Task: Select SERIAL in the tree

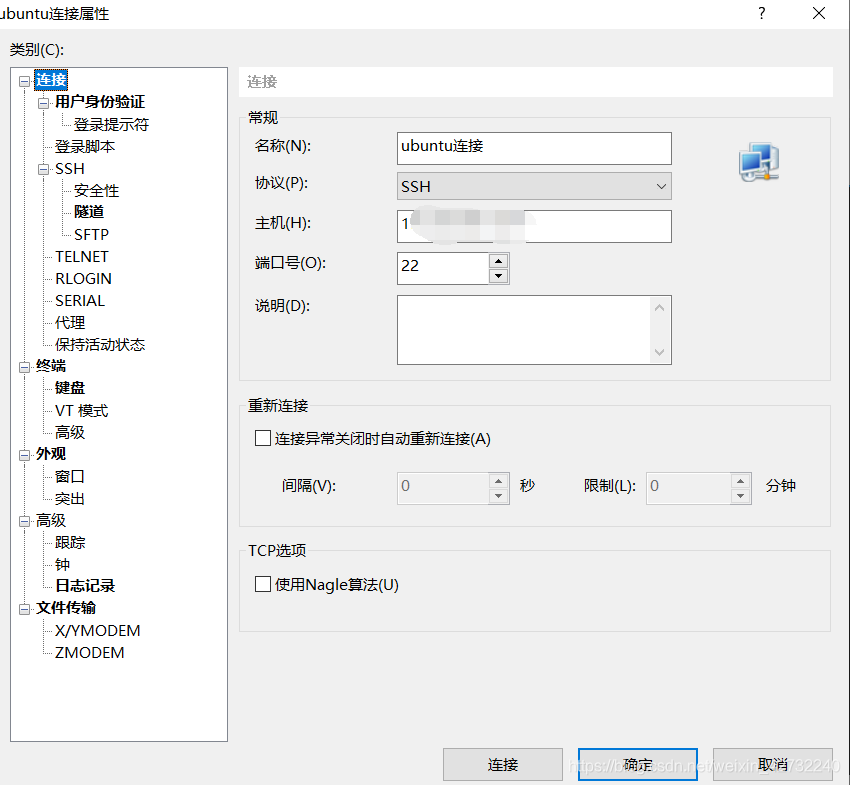Action: [80, 300]
